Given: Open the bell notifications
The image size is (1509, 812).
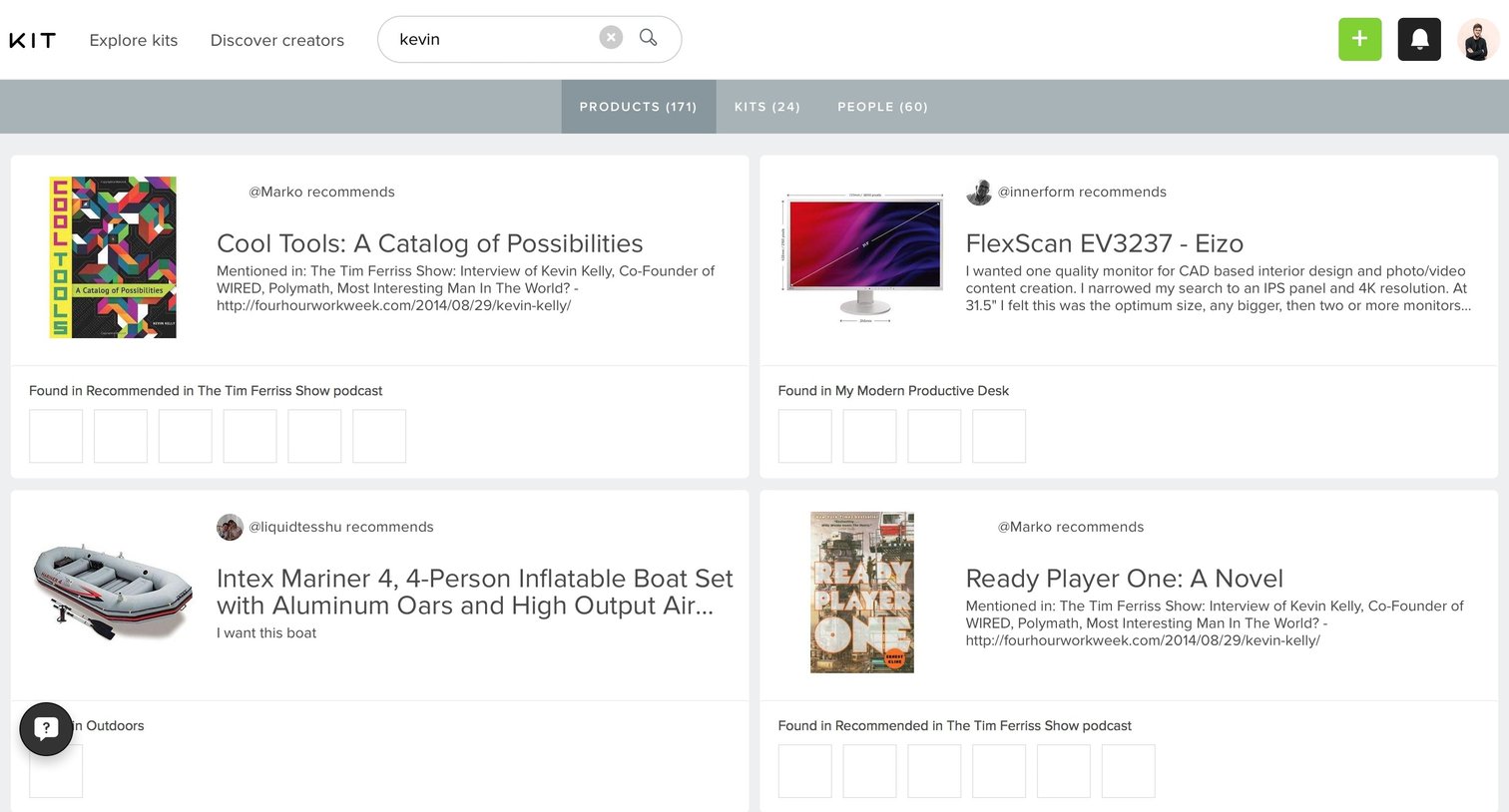Looking at the screenshot, I should [1419, 39].
